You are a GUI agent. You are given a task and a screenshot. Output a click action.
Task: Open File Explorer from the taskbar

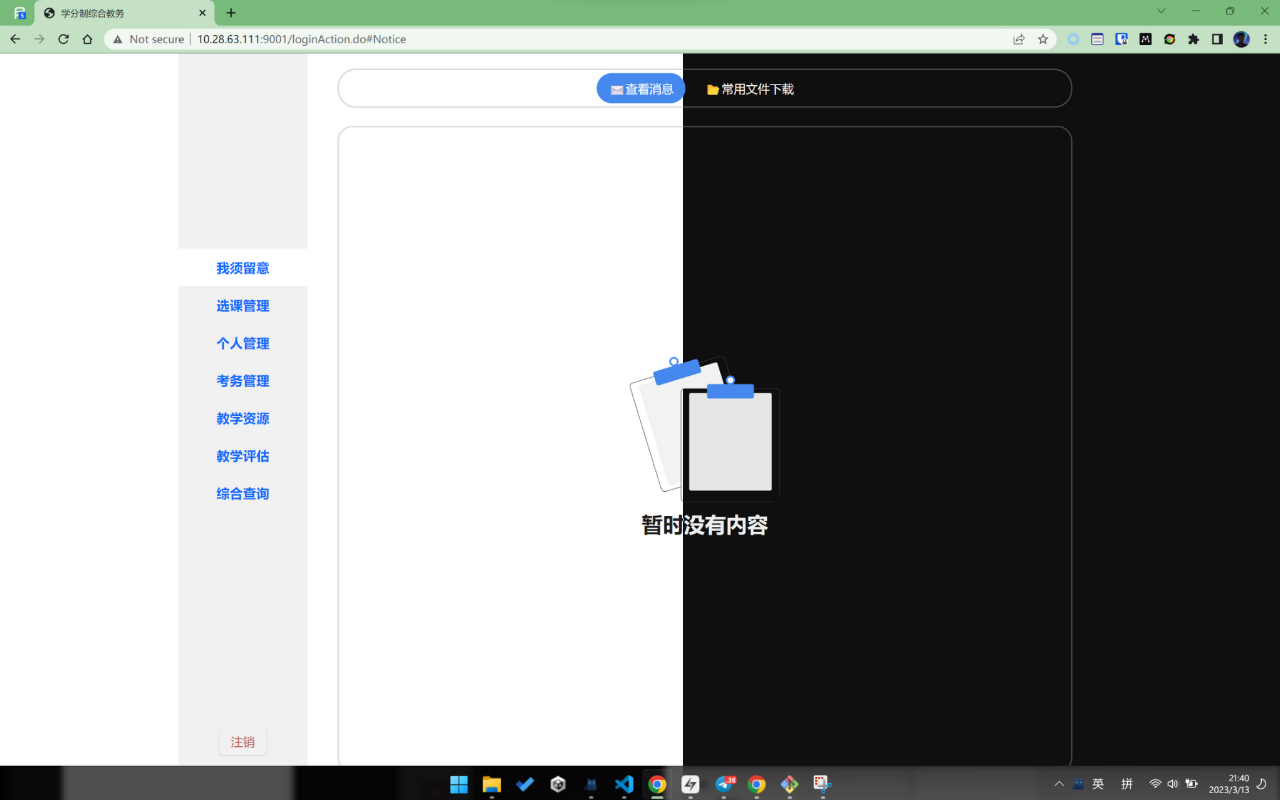492,784
